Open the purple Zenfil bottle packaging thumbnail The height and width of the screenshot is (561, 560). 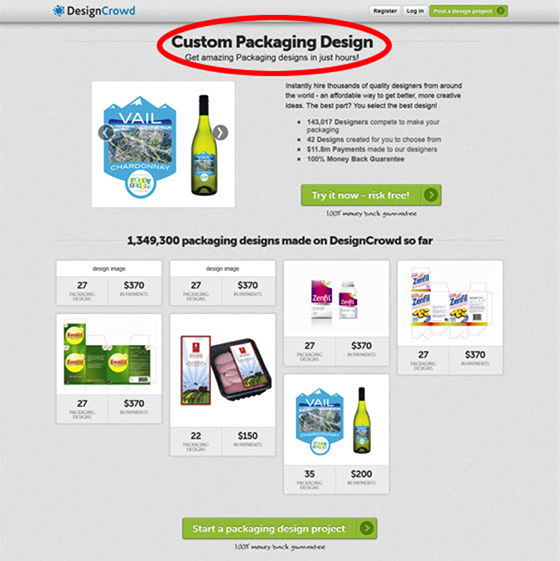tap(336, 299)
